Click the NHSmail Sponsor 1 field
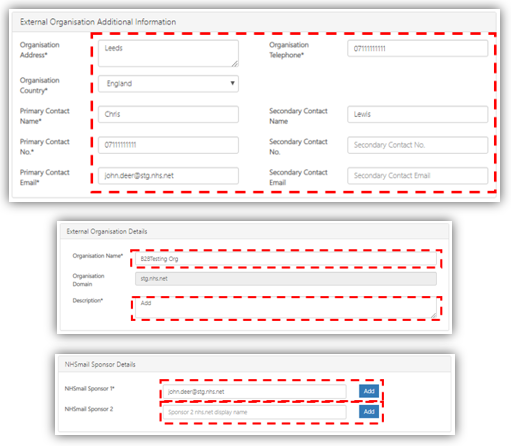 [x=255, y=391]
